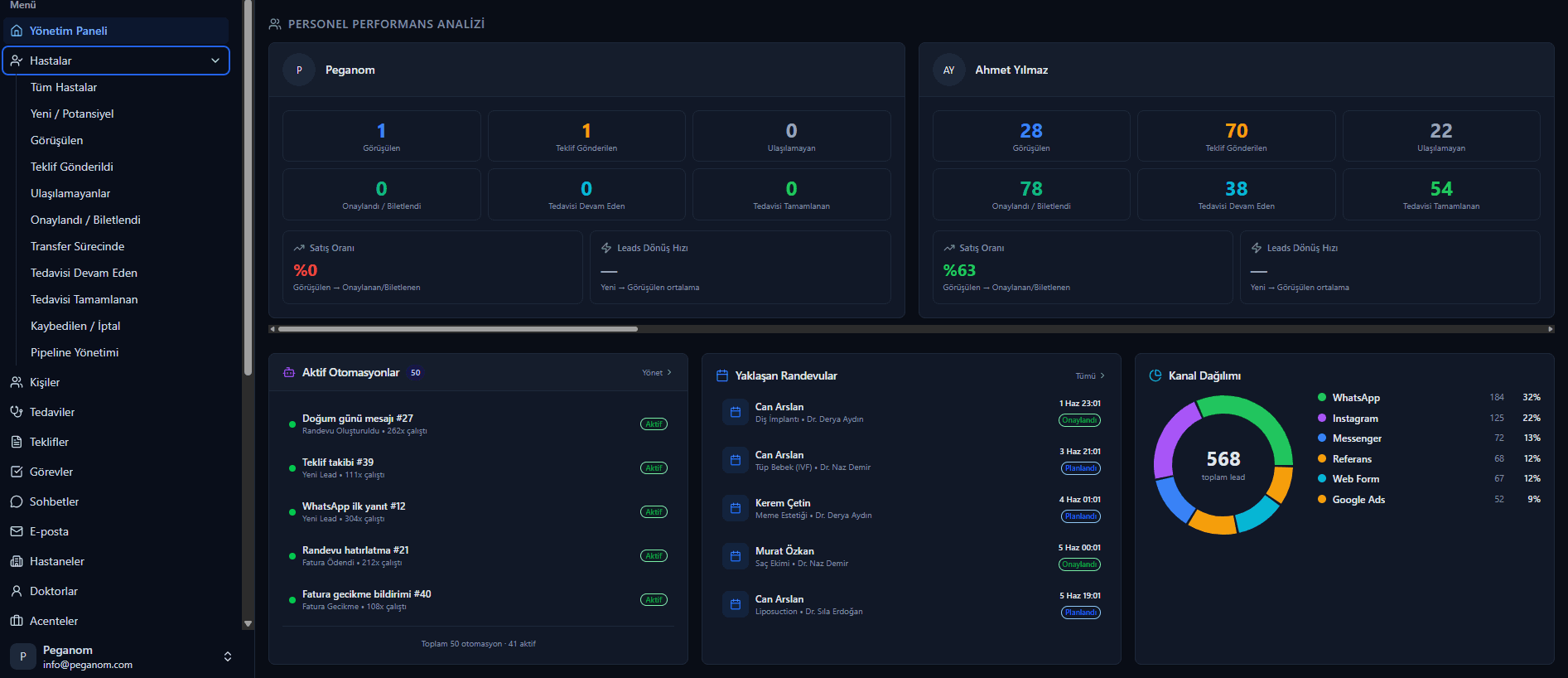
Task: Toggle Aktif badge for Teklif takibi #39
Action: (654, 468)
